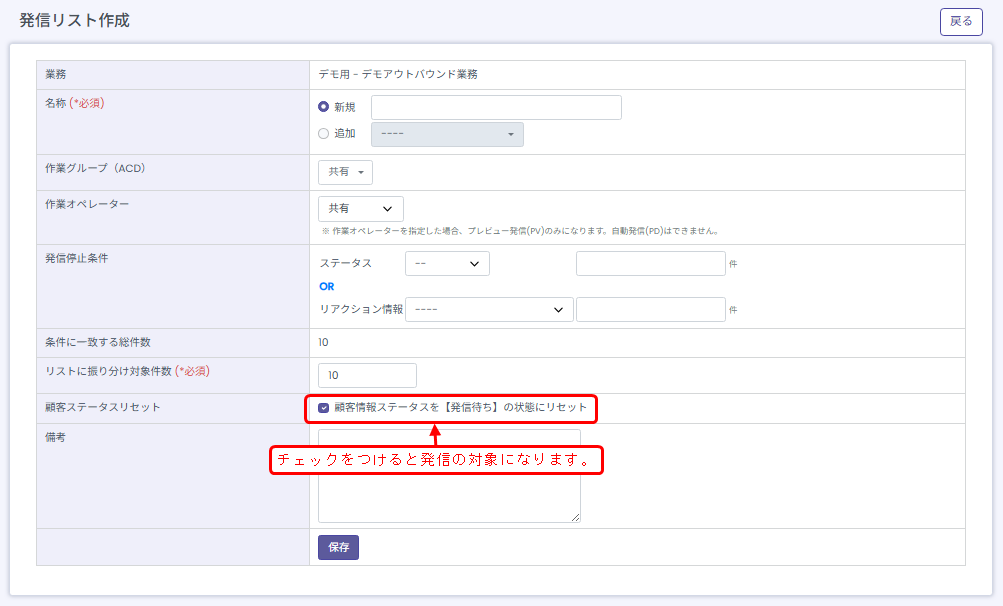
Task: Click the リアクション情報 count input field
Action: [x=650, y=310]
